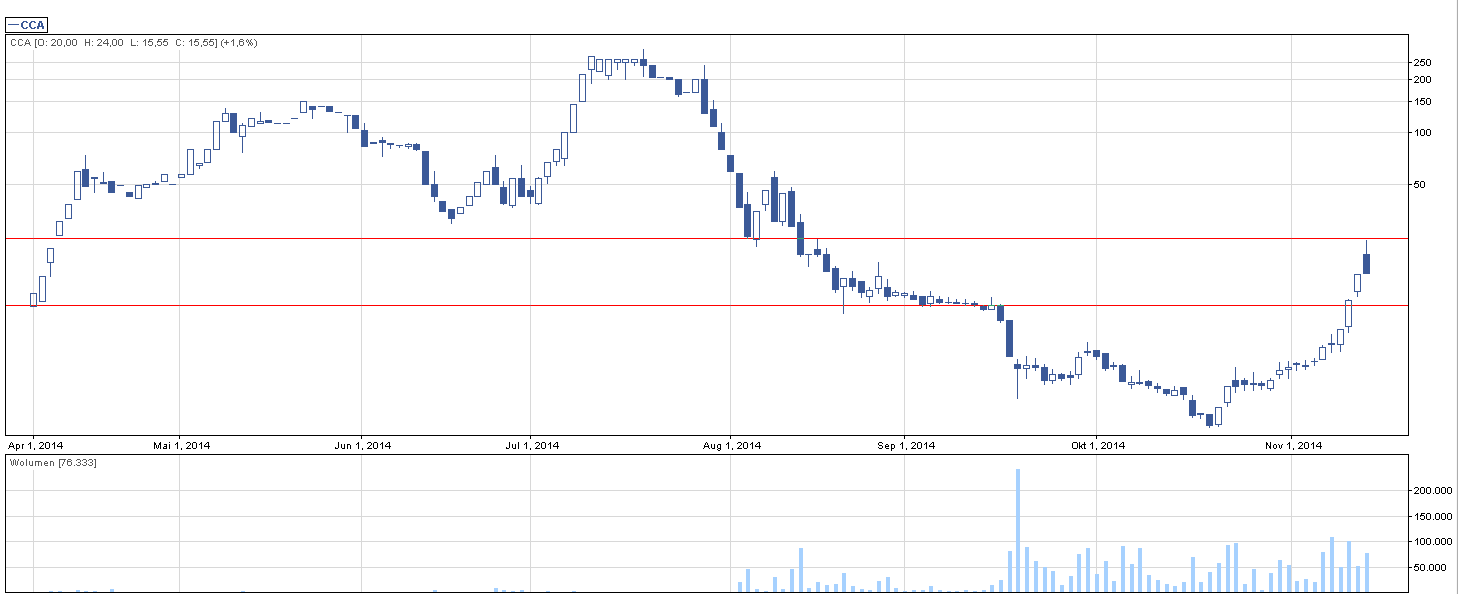Click the 200.000 volume axis label
The width and height of the screenshot is (1458, 594).
pyautogui.click(x=1431, y=491)
